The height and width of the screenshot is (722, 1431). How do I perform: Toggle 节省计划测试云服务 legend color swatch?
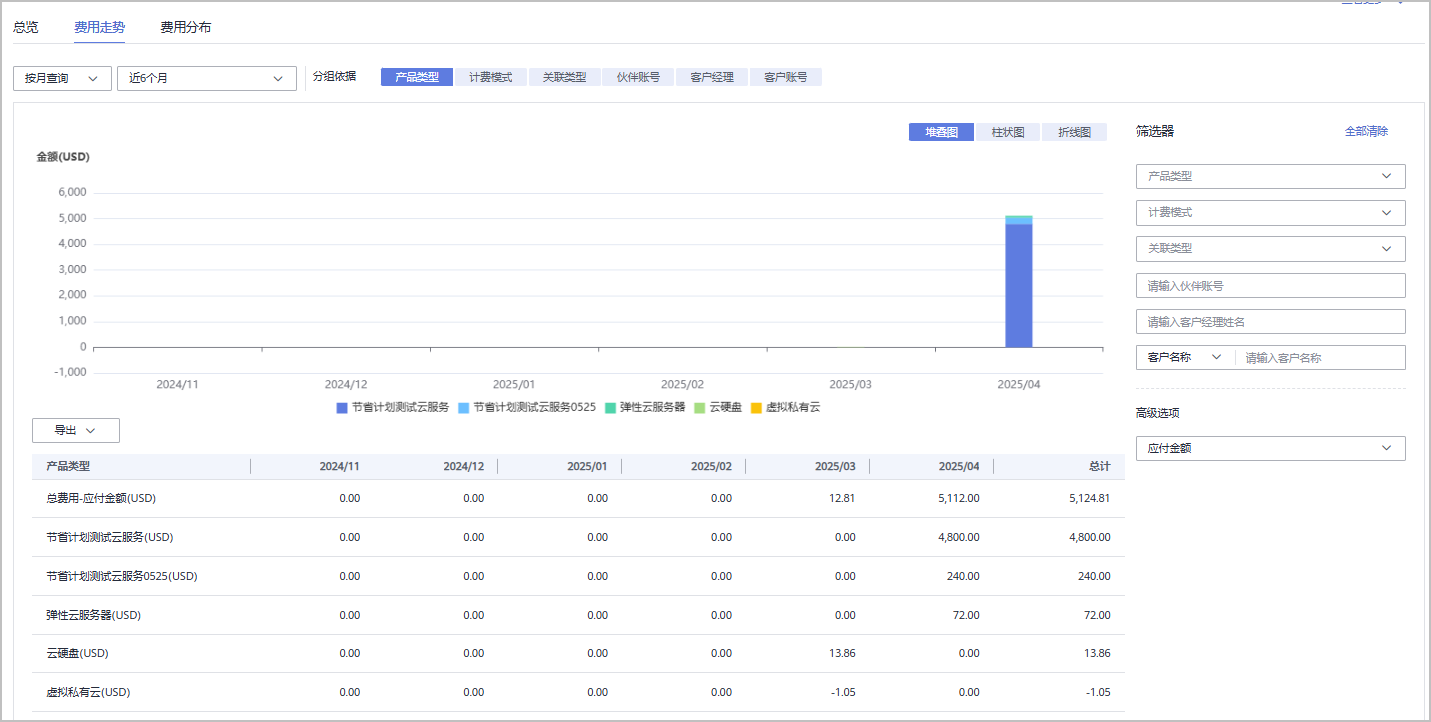coord(342,408)
